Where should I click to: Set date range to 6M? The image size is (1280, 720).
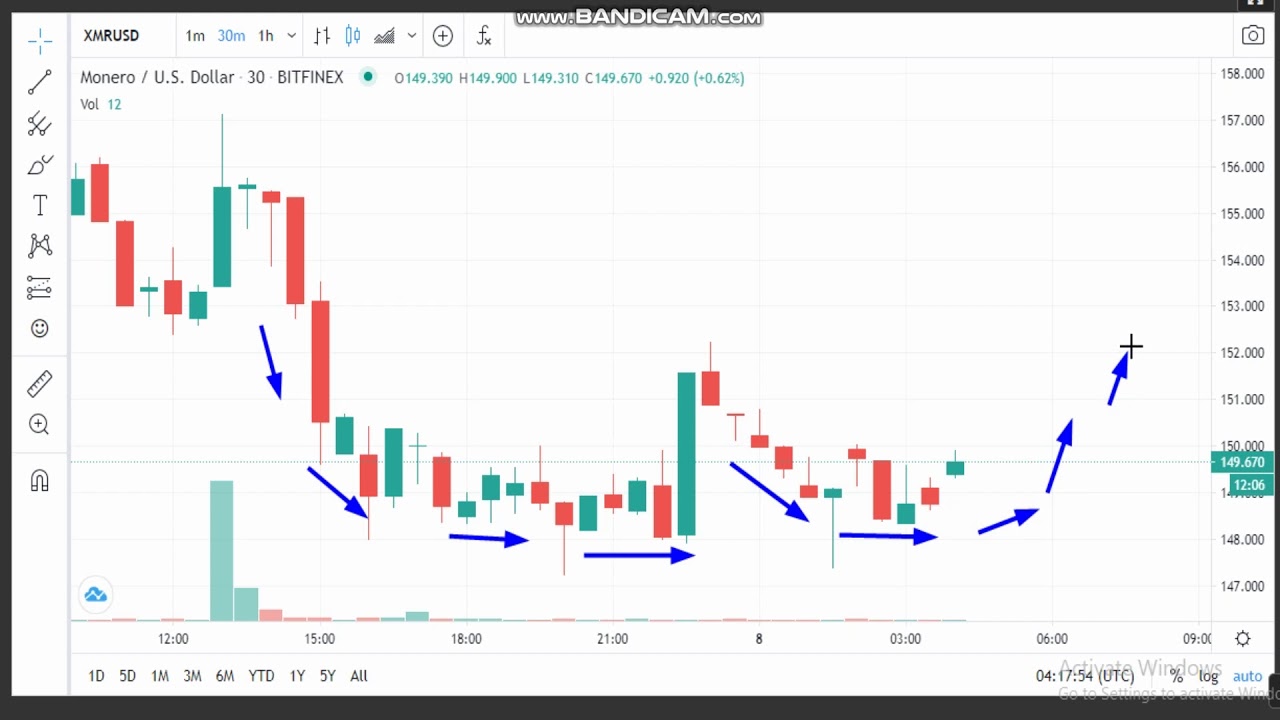225,676
